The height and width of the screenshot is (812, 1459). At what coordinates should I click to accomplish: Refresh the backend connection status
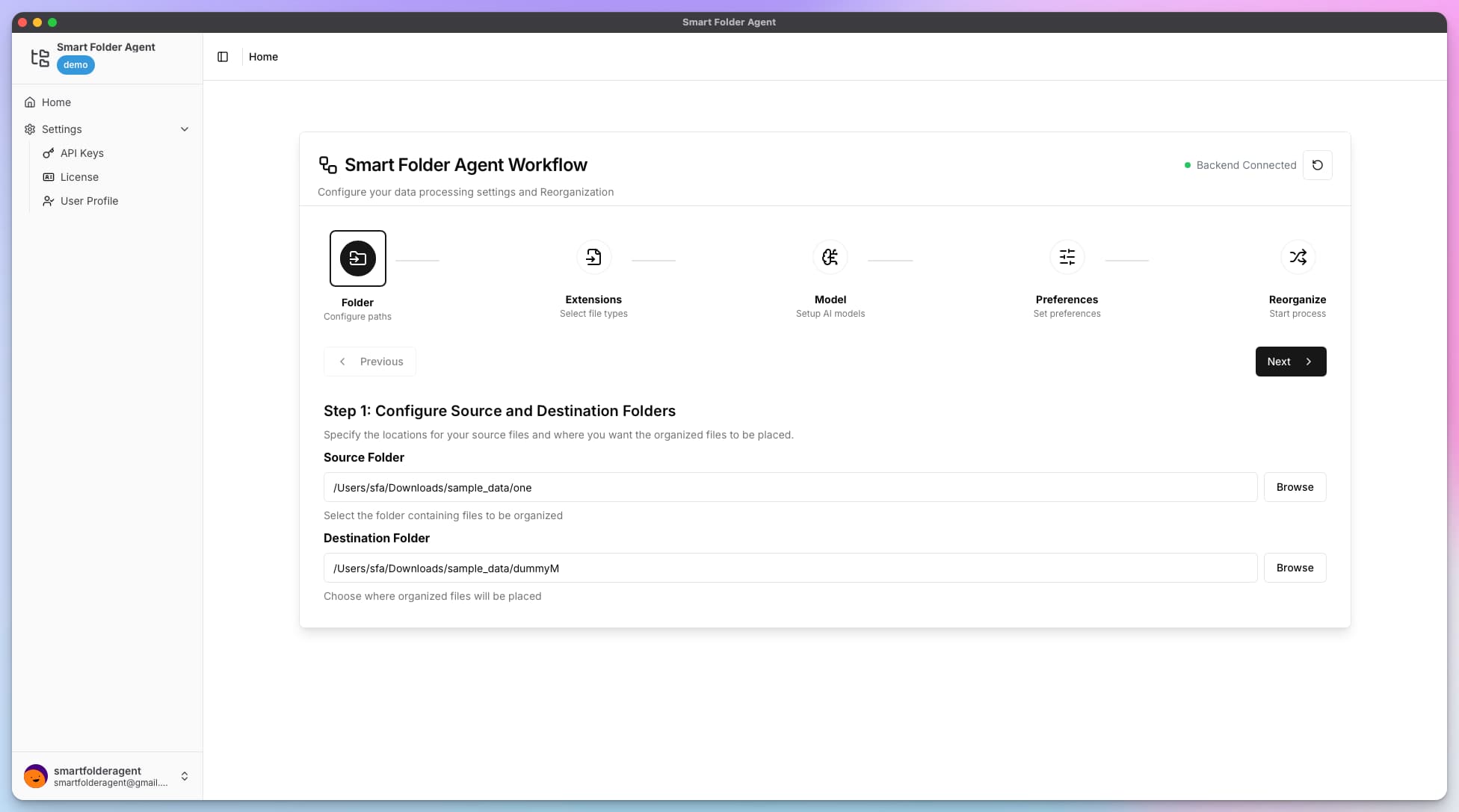coord(1318,165)
